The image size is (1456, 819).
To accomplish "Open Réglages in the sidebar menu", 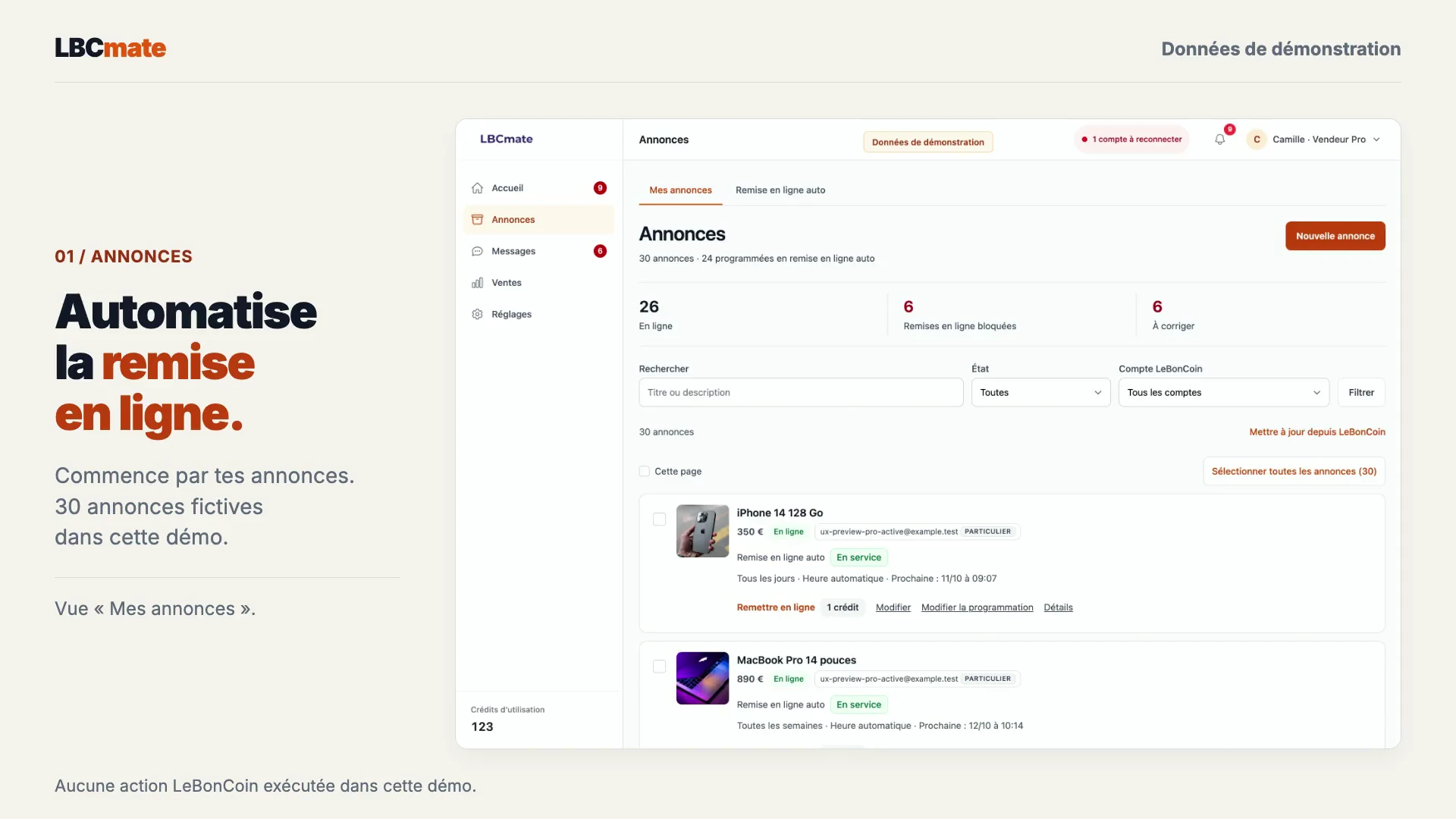I will [x=538, y=314].
